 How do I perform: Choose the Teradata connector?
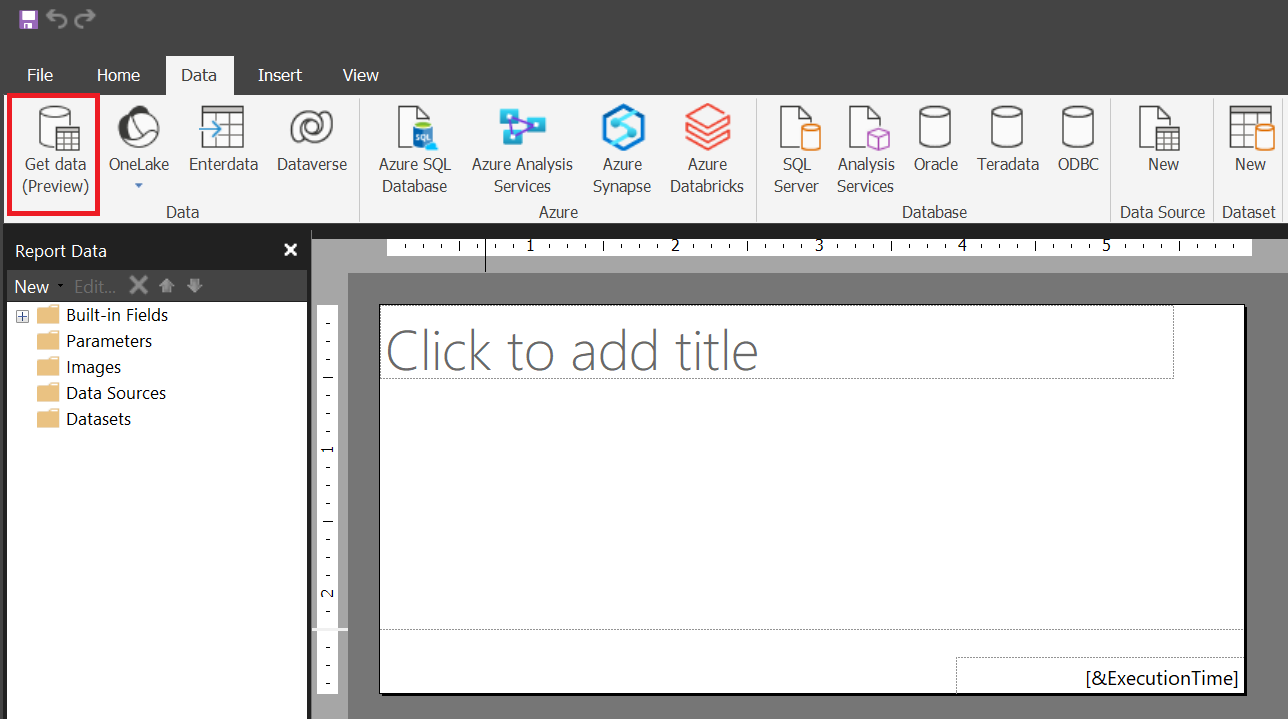pos(1008,139)
